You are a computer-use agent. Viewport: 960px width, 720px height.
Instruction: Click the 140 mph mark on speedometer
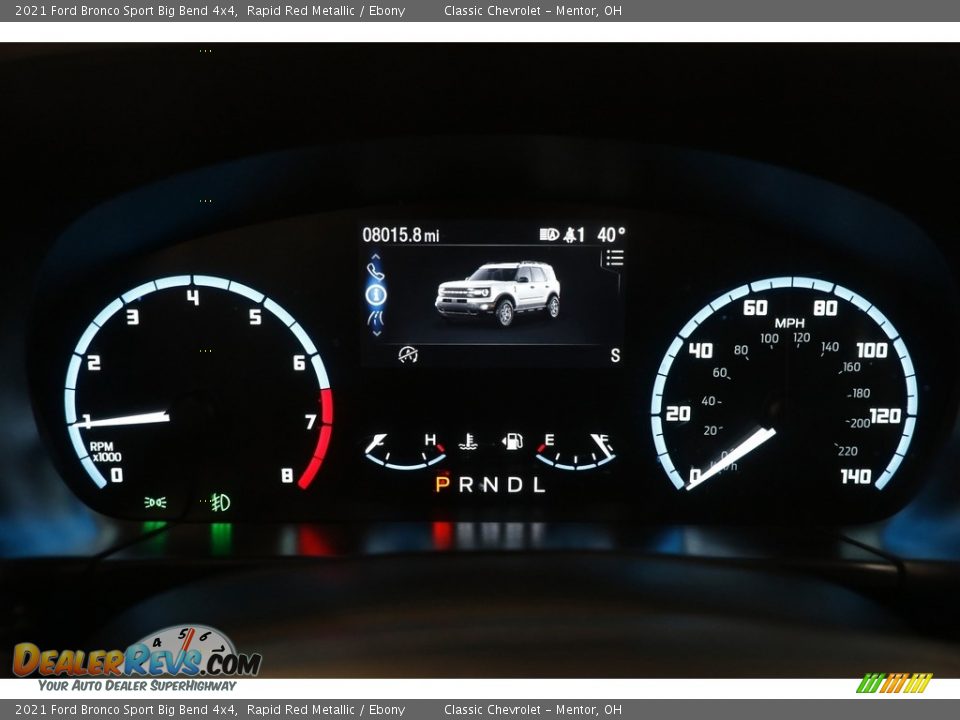point(856,476)
